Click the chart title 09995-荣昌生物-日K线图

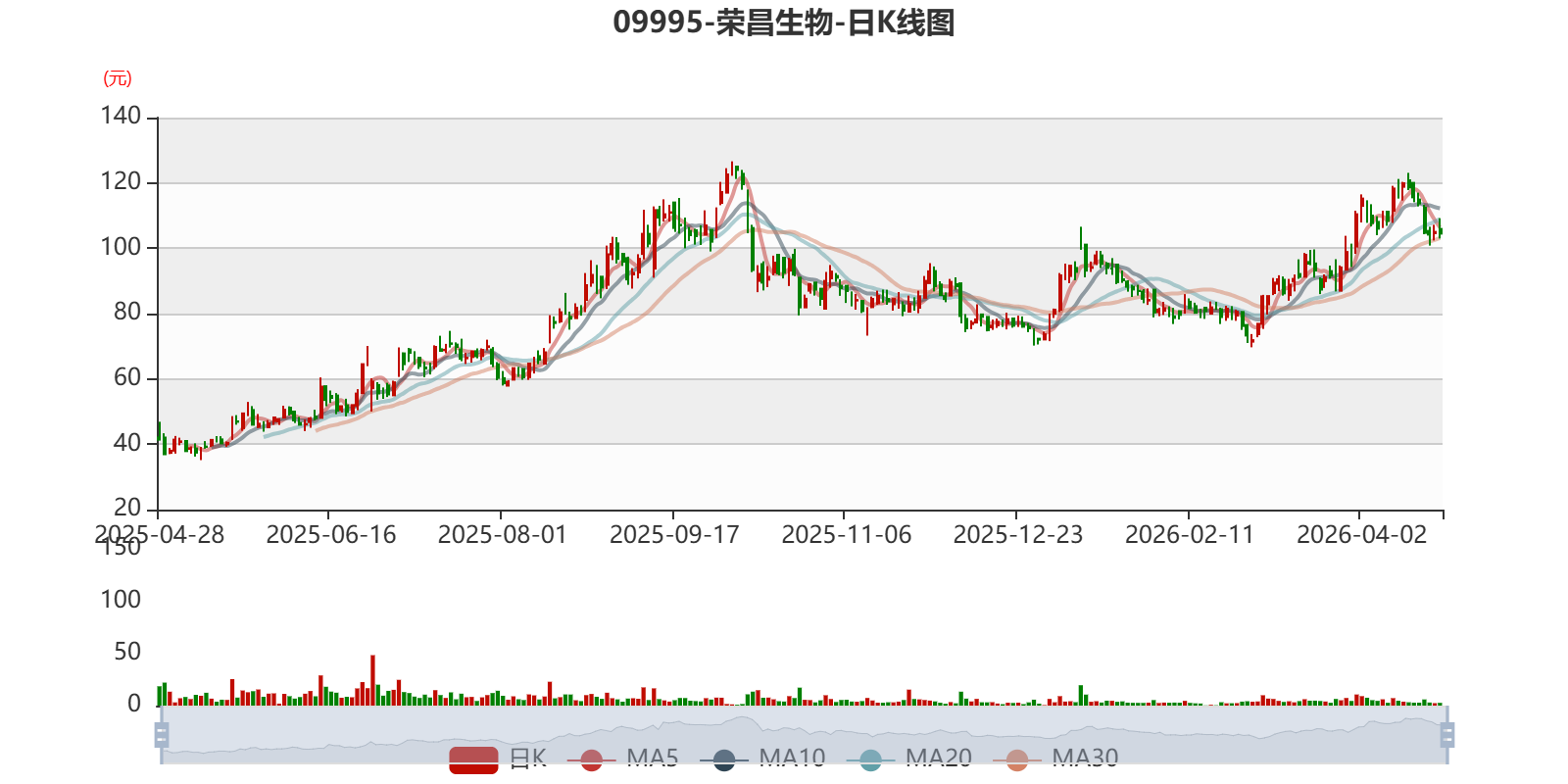784,23
